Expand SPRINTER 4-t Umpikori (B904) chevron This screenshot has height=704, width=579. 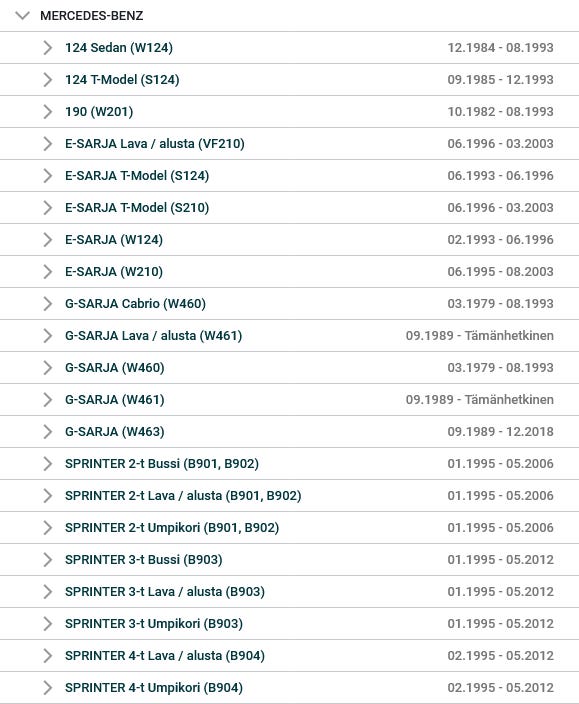point(48,688)
